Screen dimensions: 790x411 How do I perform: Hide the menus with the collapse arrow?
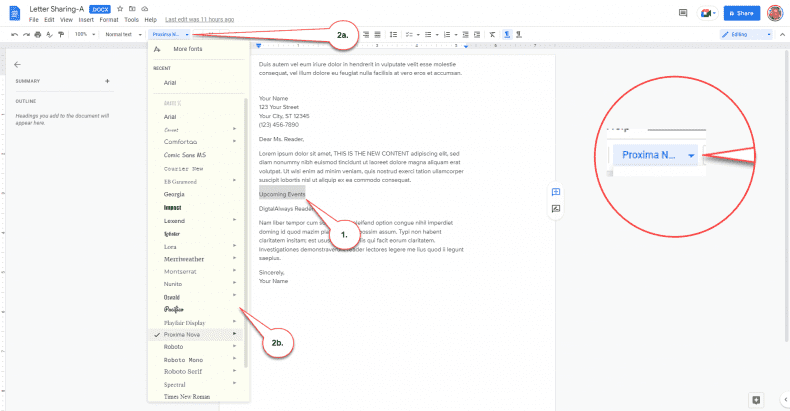(782, 34)
